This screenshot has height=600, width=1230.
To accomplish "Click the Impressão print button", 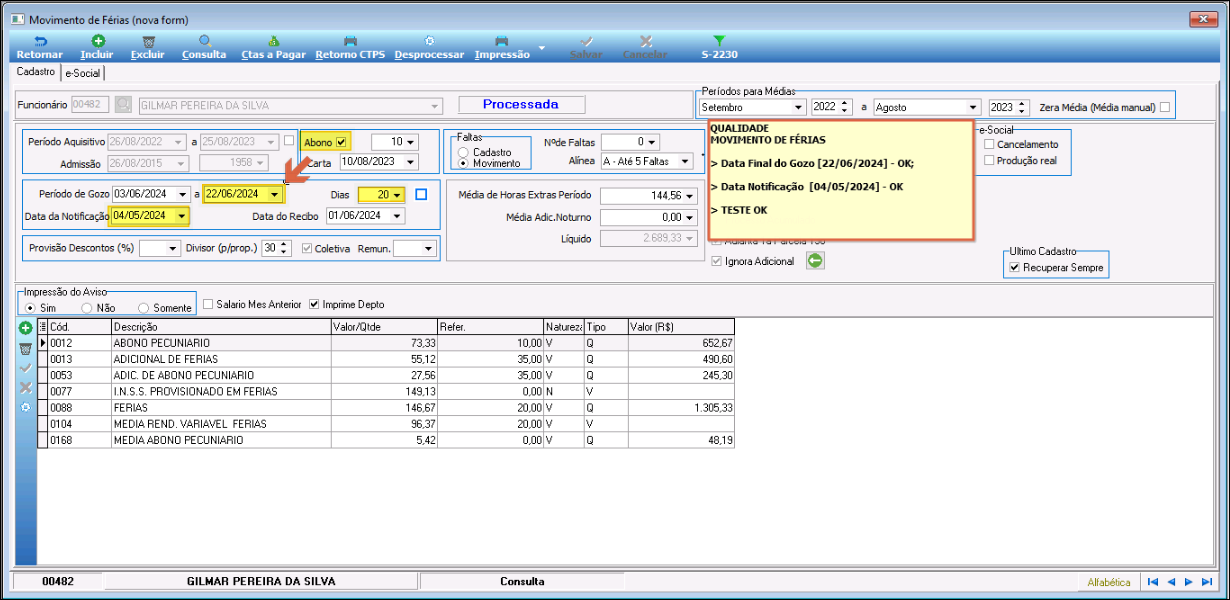I will click(x=502, y=47).
